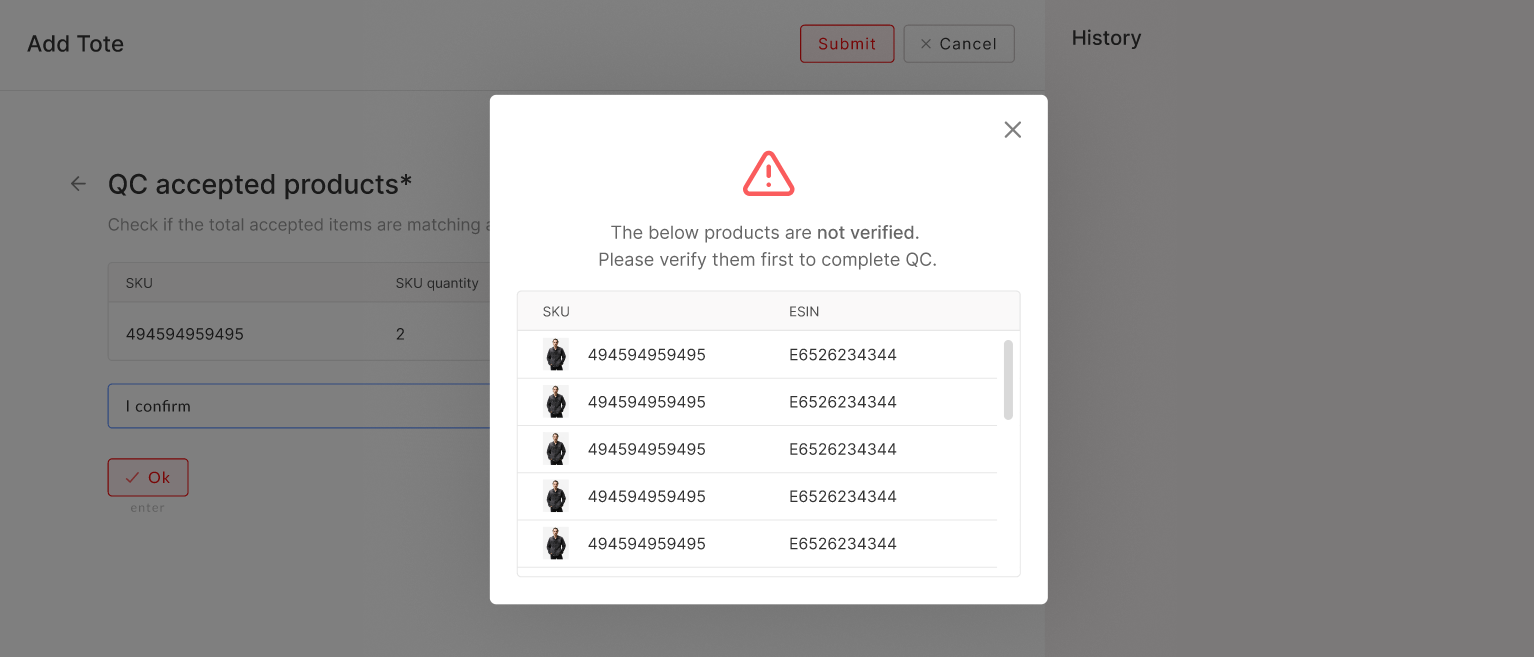Viewport: 1534px width, 657px height.
Task: Click product thumbnail in fourth dialog row
Action: [x=556, y=496]
